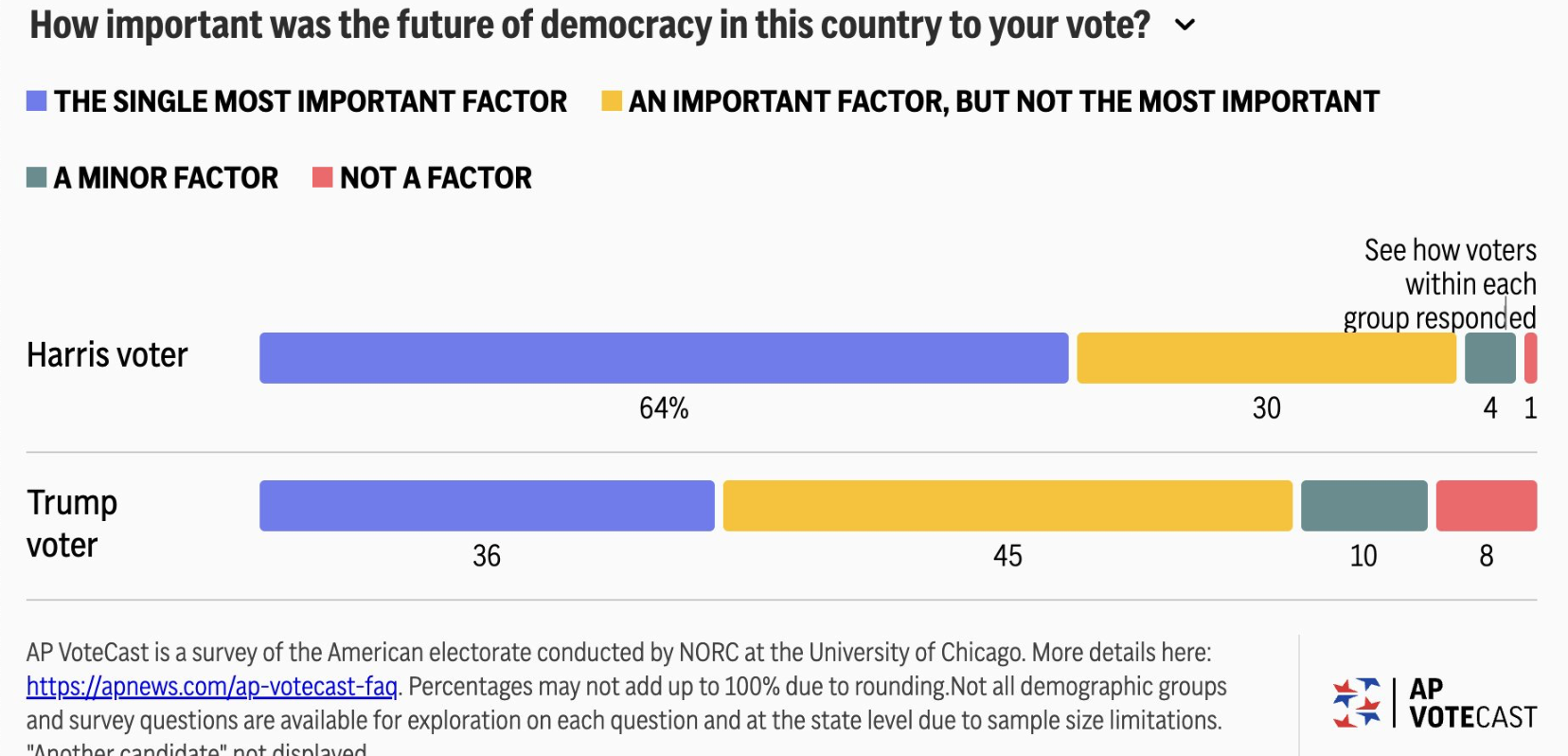The image size is (1568, 756).
Task: Select Harris voter yellow 30 bar segment
Action: (x=1266, y=358)
